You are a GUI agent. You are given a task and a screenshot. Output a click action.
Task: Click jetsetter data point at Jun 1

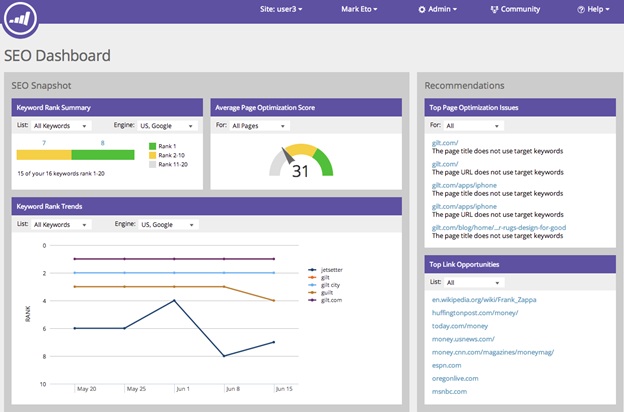(x=174, y=301)
